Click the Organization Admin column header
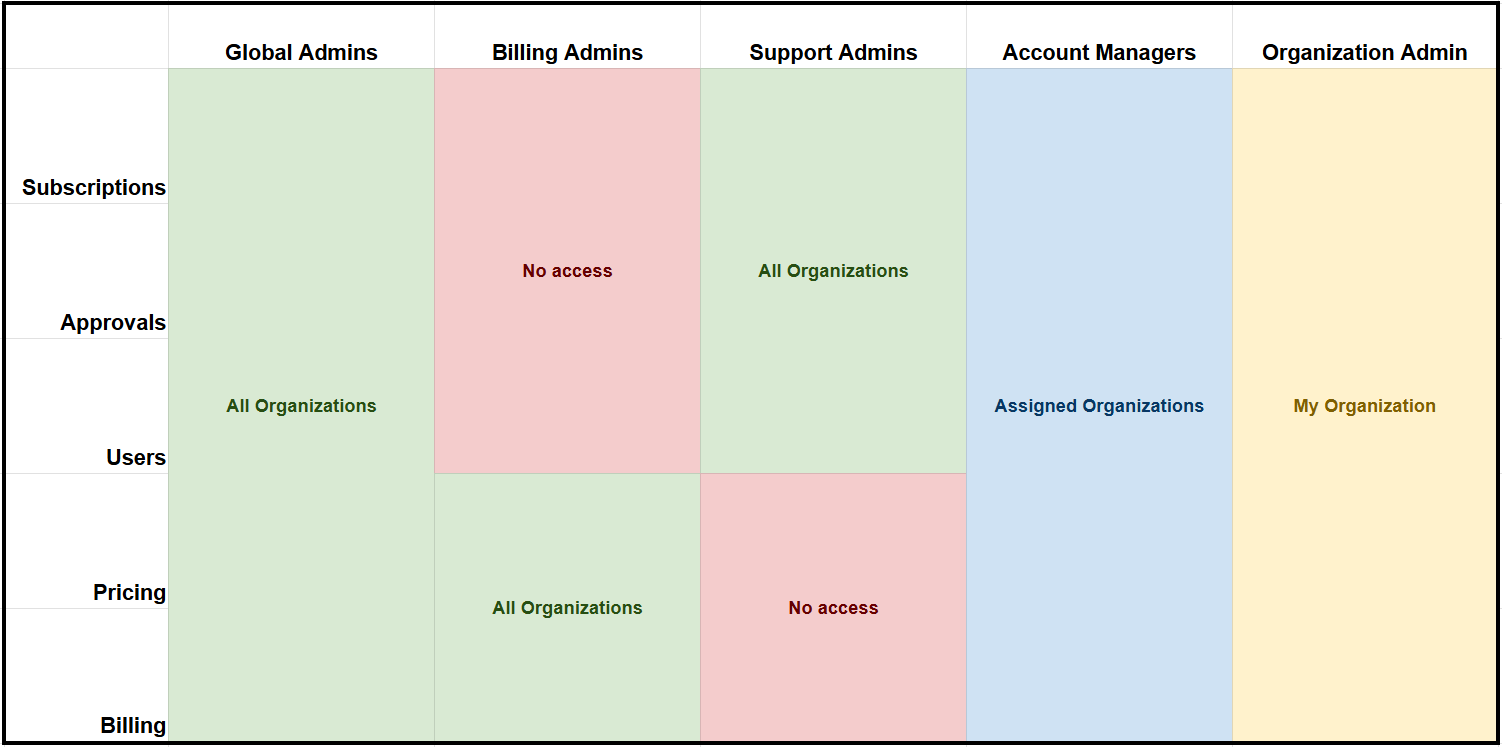 [x=1364, y=53]
